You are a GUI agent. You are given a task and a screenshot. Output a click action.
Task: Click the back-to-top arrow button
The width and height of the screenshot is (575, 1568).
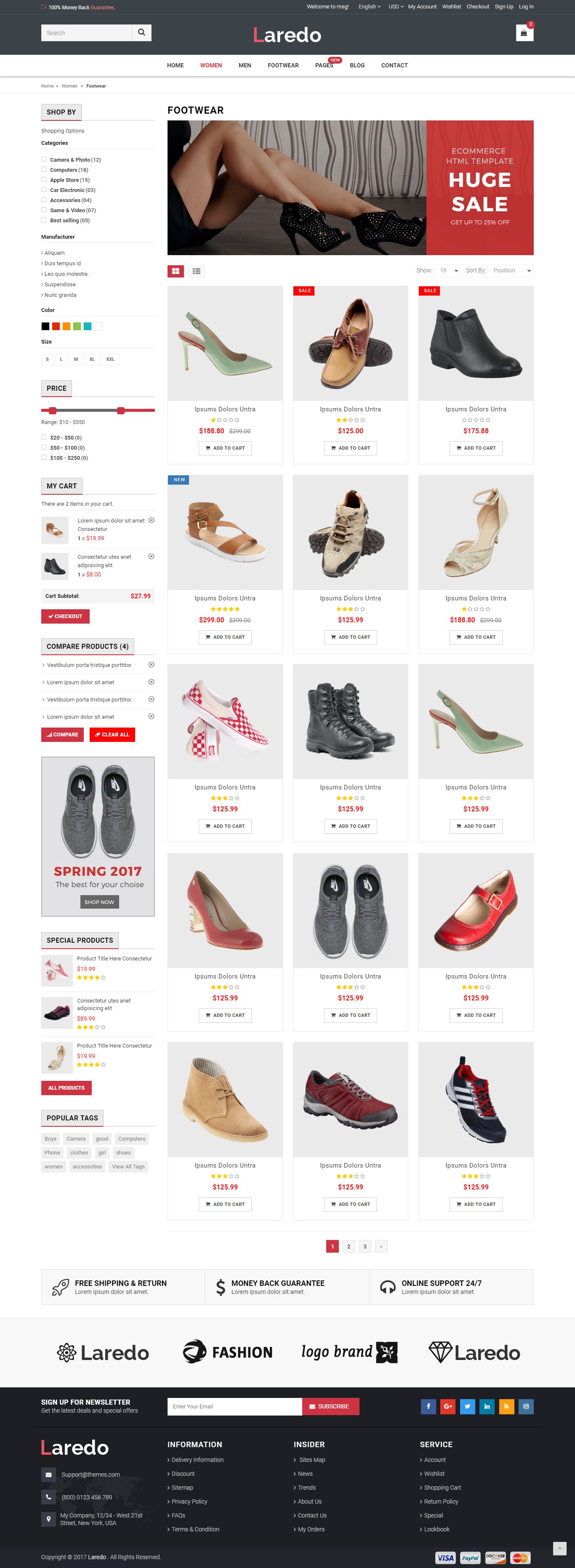click(559, 1548)
